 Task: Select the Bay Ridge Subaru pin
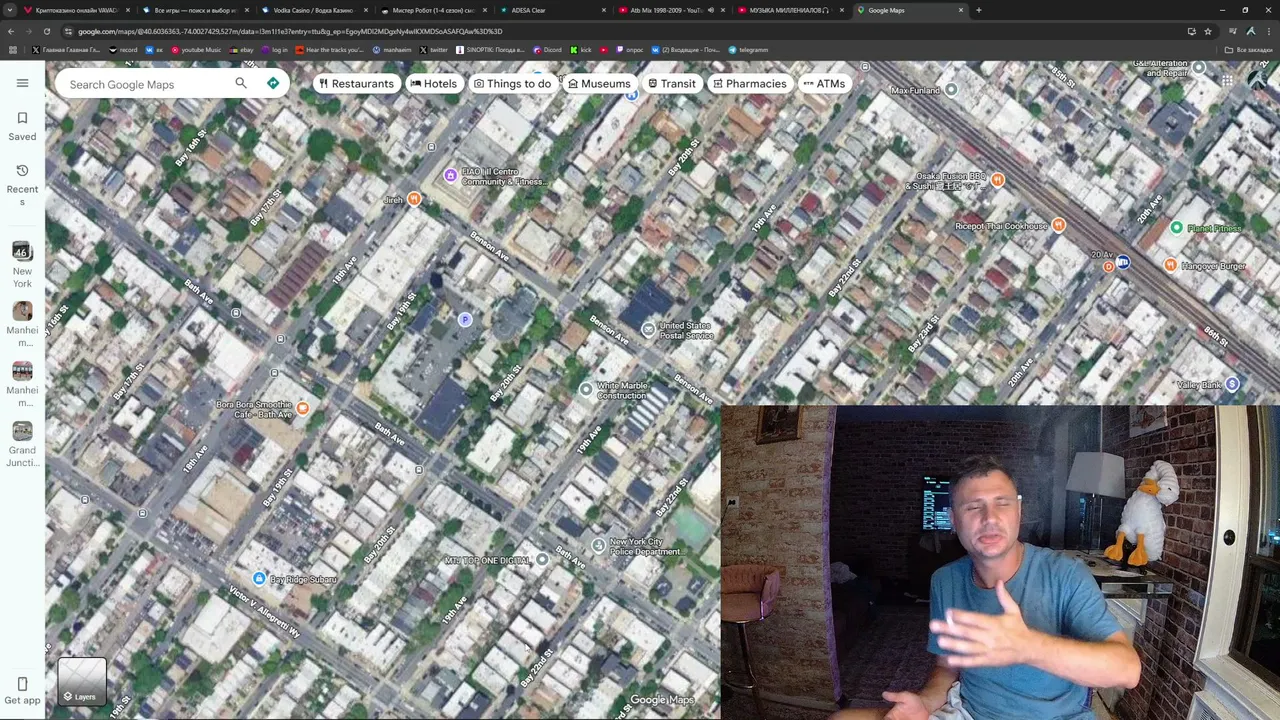[259, 579]
